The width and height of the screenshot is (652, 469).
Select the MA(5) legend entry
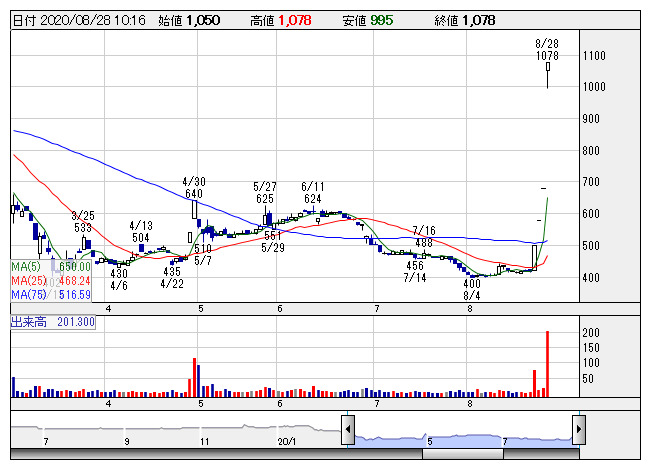[51, 267]
